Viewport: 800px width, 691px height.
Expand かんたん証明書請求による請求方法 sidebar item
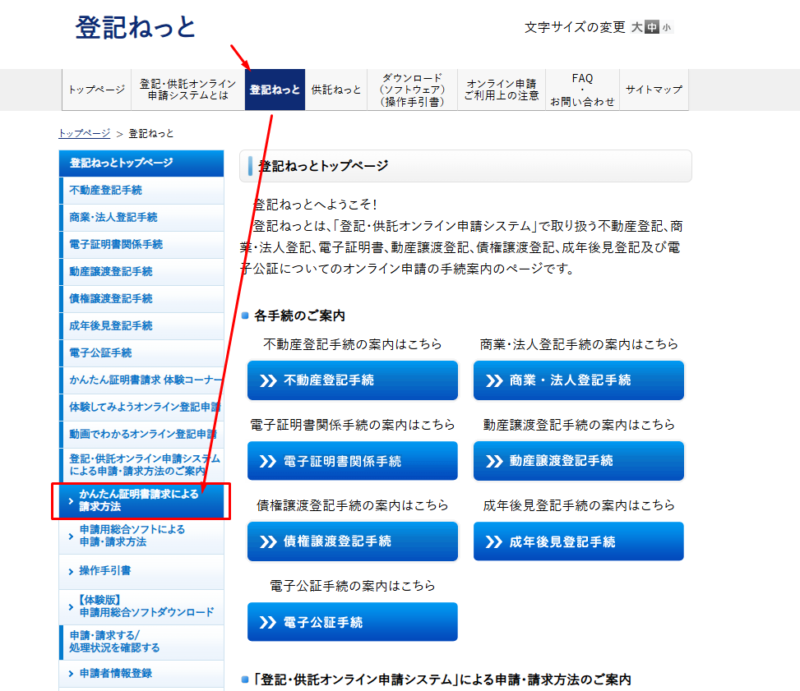tap(141, 501)
